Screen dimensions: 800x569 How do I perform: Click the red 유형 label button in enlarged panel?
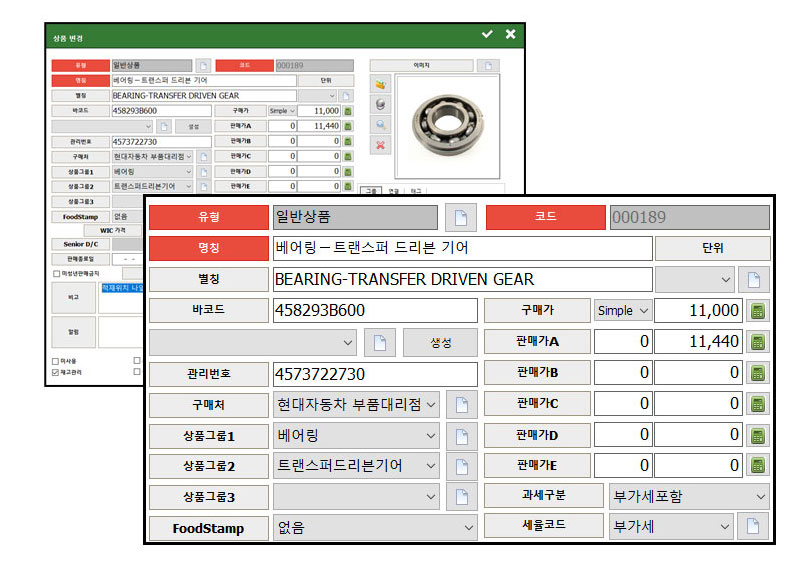click(209, 217)
